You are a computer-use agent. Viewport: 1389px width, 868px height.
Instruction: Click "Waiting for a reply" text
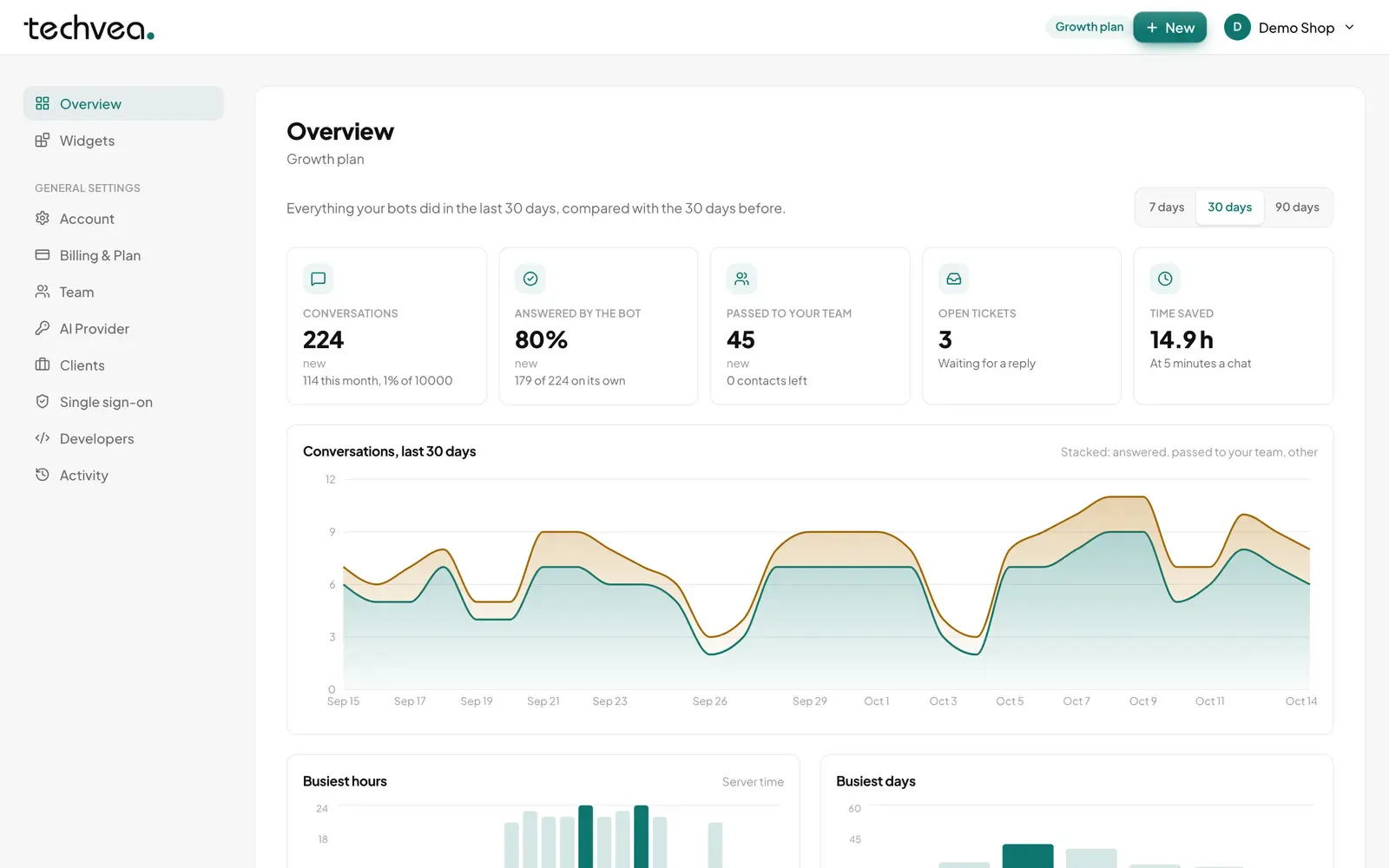click(987, 364)
